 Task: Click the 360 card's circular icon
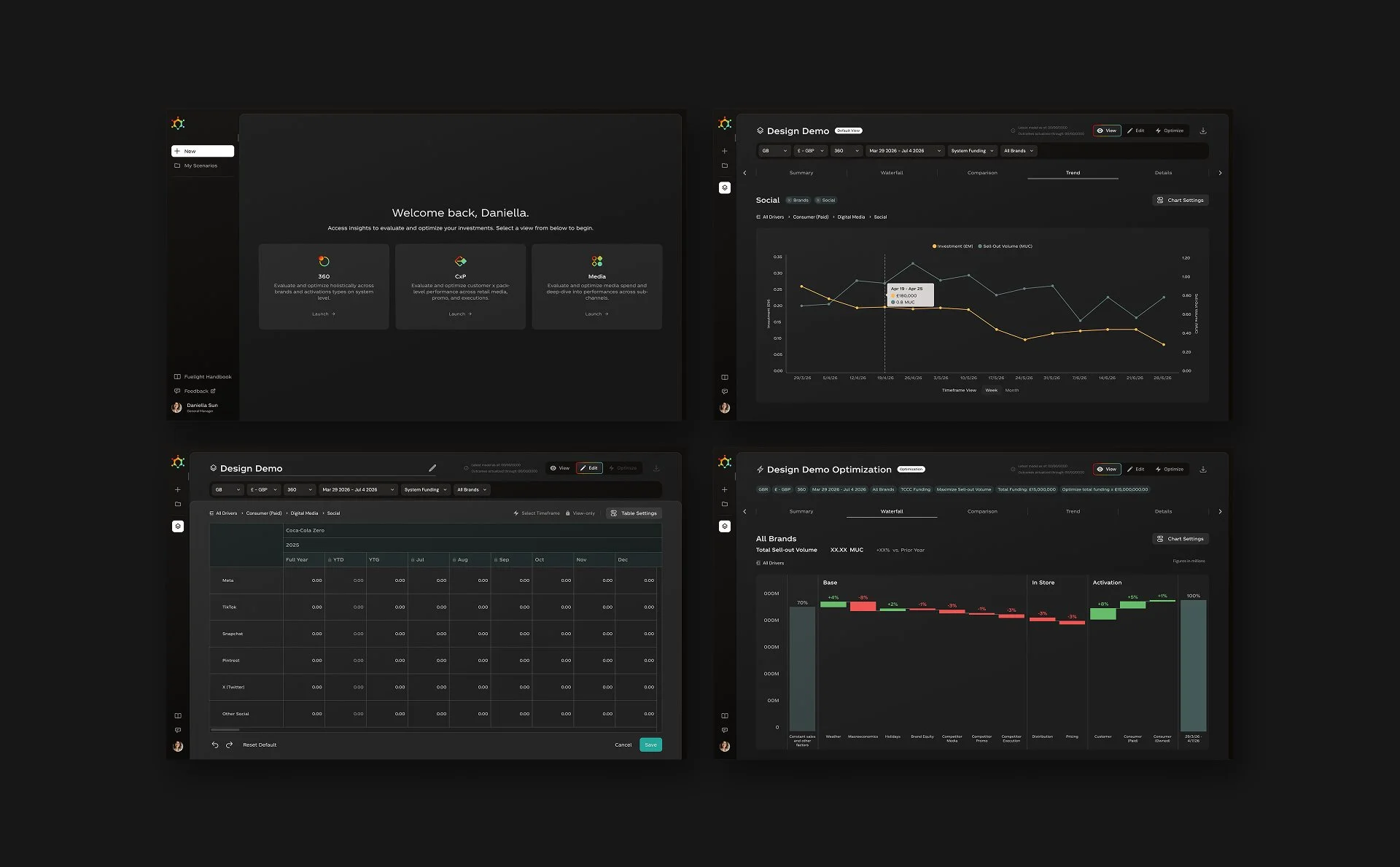[324, 261]
